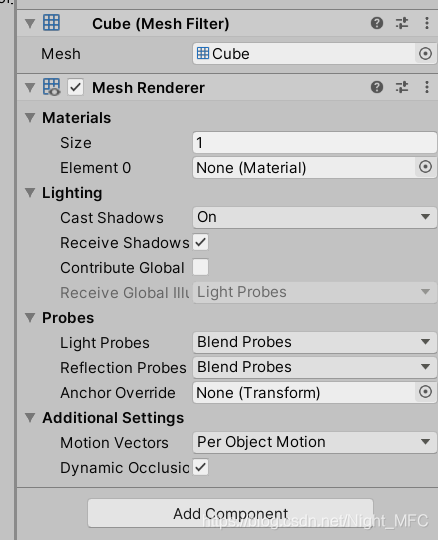This screenshot has height=540, width=438.
Task: Open help for Cube Mesh Filter component
Action: (377, 23)
